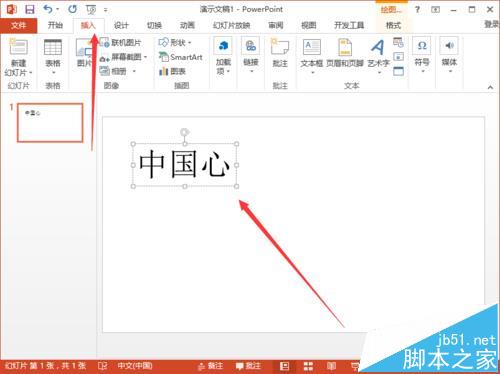Image resolution: width=500 pixels, height=374 pixels.
Task: Click the insert object icon
Action: point(398,71)
